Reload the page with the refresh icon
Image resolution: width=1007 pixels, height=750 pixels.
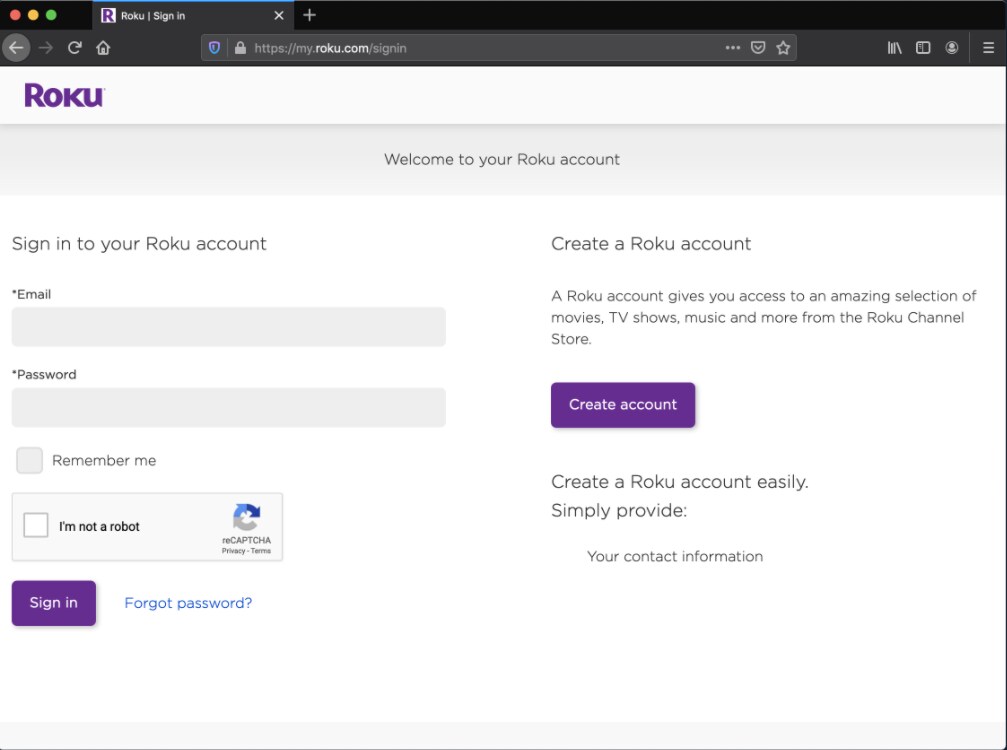point(74,48)
